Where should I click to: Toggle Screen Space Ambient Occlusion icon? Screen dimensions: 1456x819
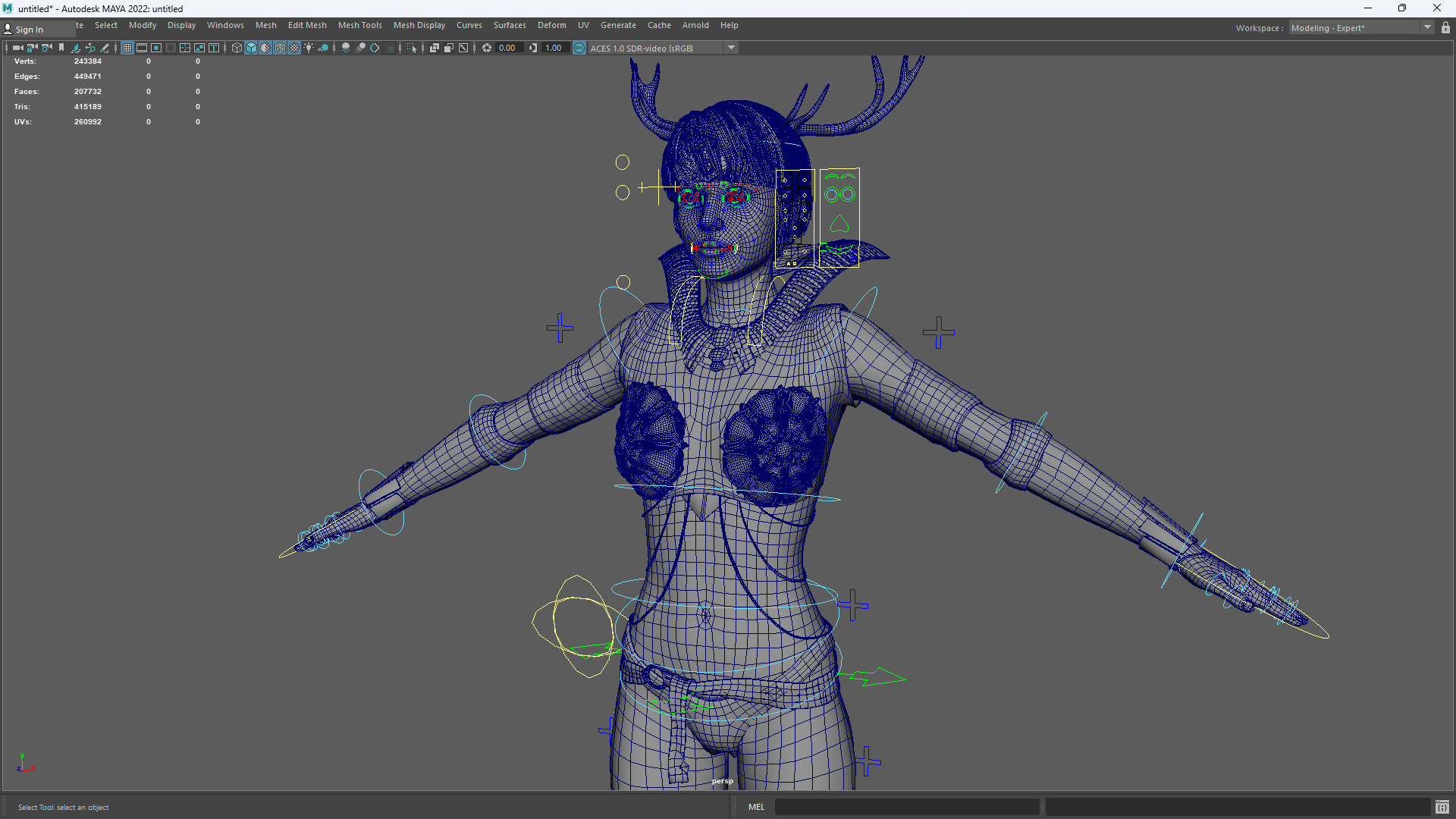346,48
